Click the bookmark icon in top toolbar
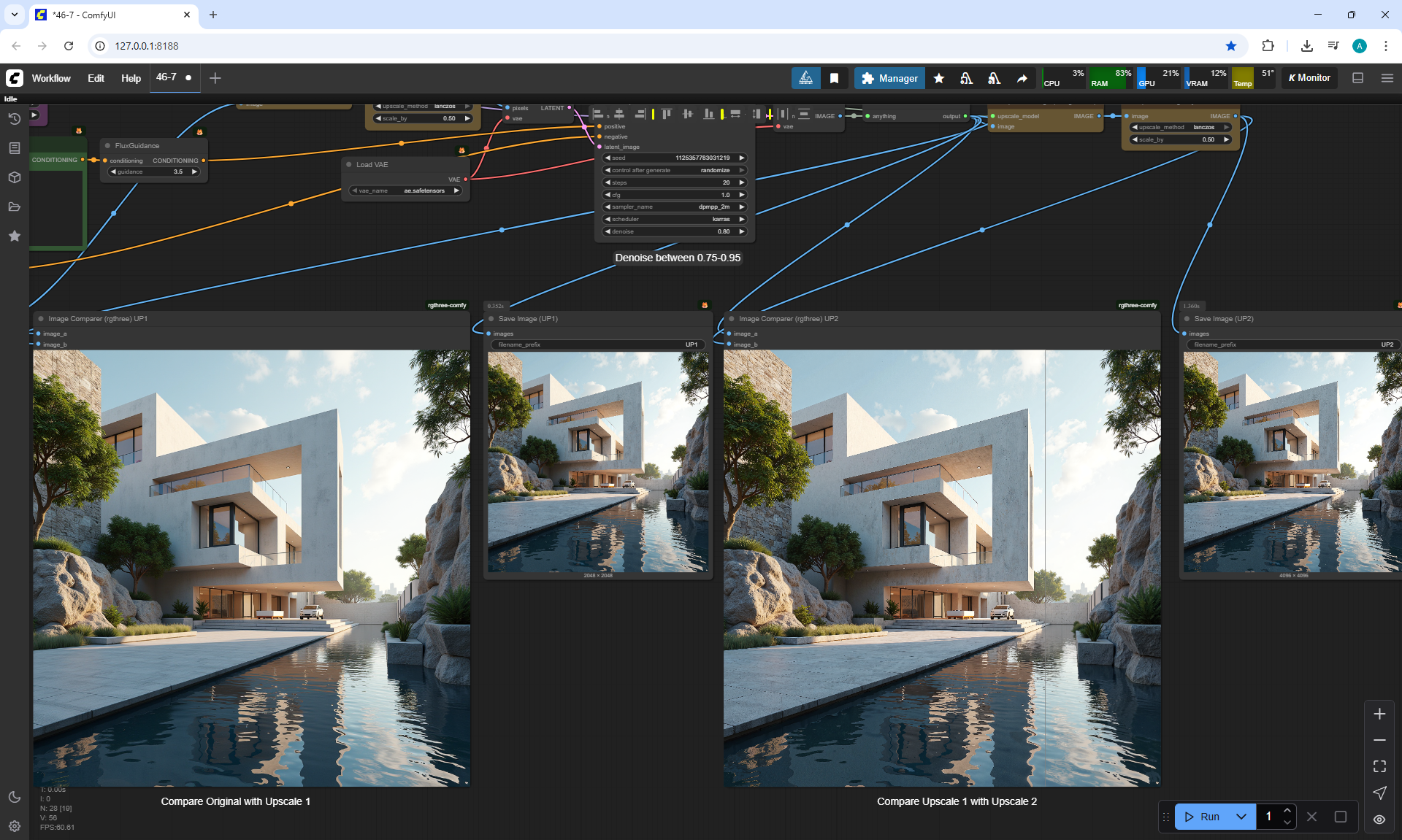The height and width of the screenshot is (840, 1402). (x=834, y=78)
